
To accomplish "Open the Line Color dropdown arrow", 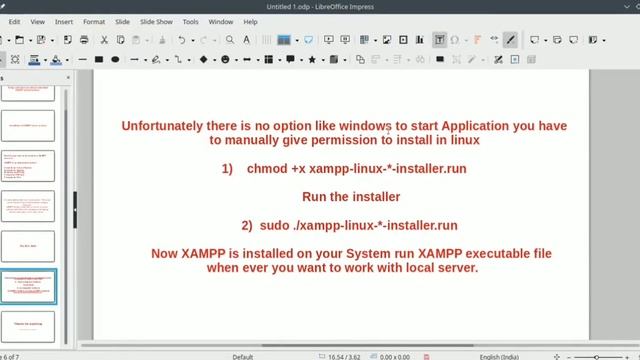I will 45,60.
